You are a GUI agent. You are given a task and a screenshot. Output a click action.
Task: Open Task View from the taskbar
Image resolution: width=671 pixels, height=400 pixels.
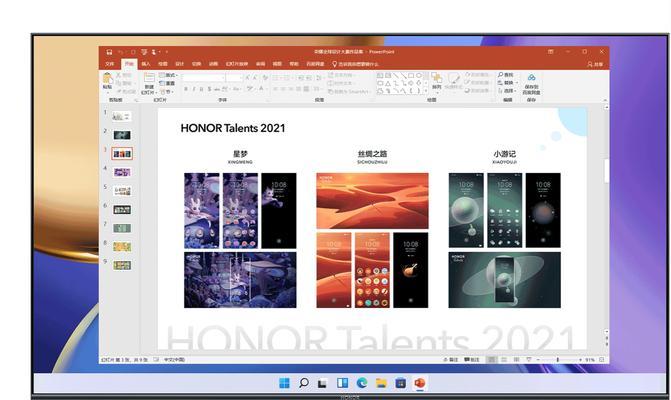[322, 384]
